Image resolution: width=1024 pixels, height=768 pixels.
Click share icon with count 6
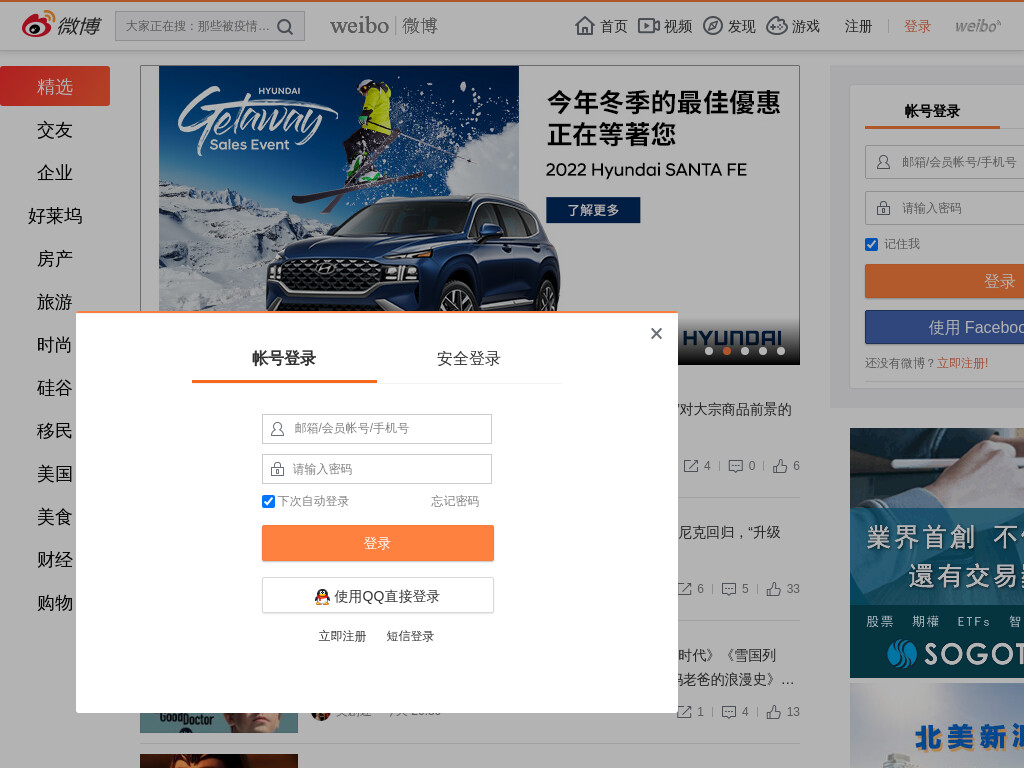pyautogui.click(x=684, y=589)
